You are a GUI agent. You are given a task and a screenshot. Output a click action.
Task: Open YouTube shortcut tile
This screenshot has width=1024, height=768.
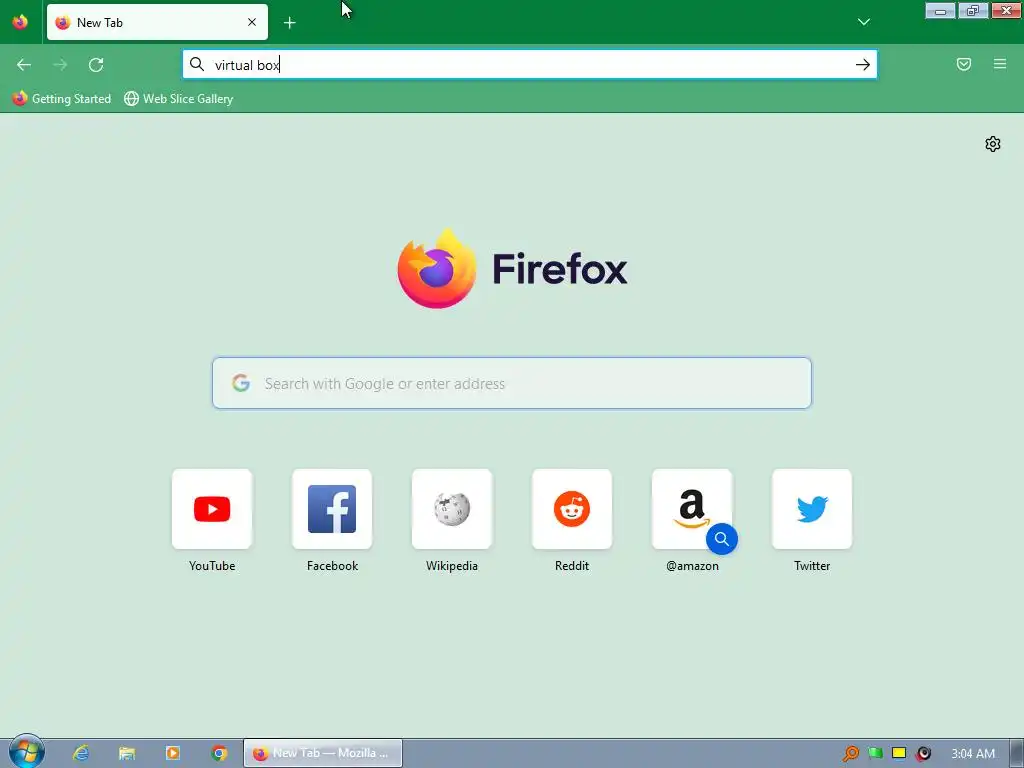pos(212,509)
